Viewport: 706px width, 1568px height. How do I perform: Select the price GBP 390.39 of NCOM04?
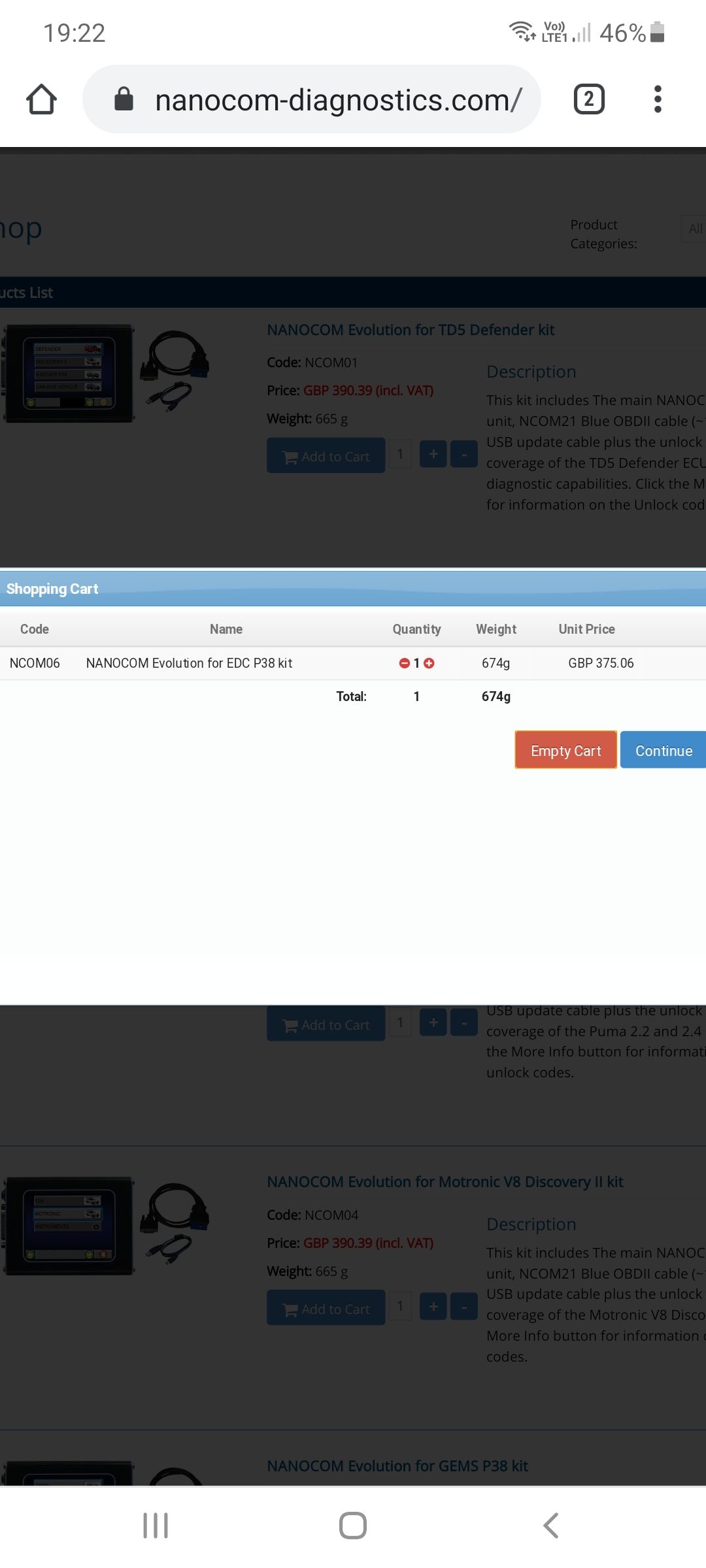tap(368, 1243)
